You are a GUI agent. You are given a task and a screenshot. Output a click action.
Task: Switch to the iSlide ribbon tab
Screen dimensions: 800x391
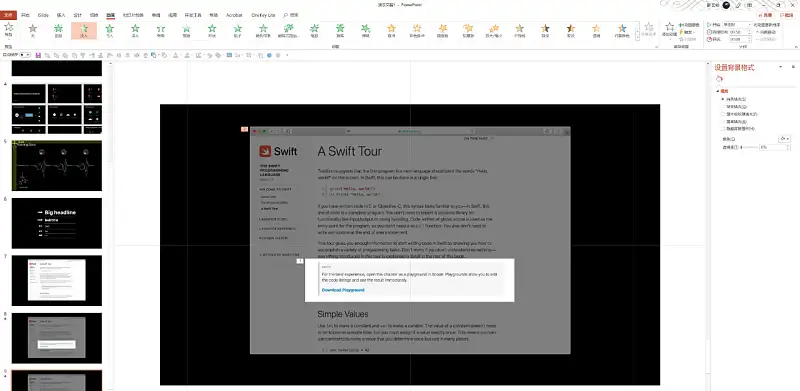coord(43,15)
